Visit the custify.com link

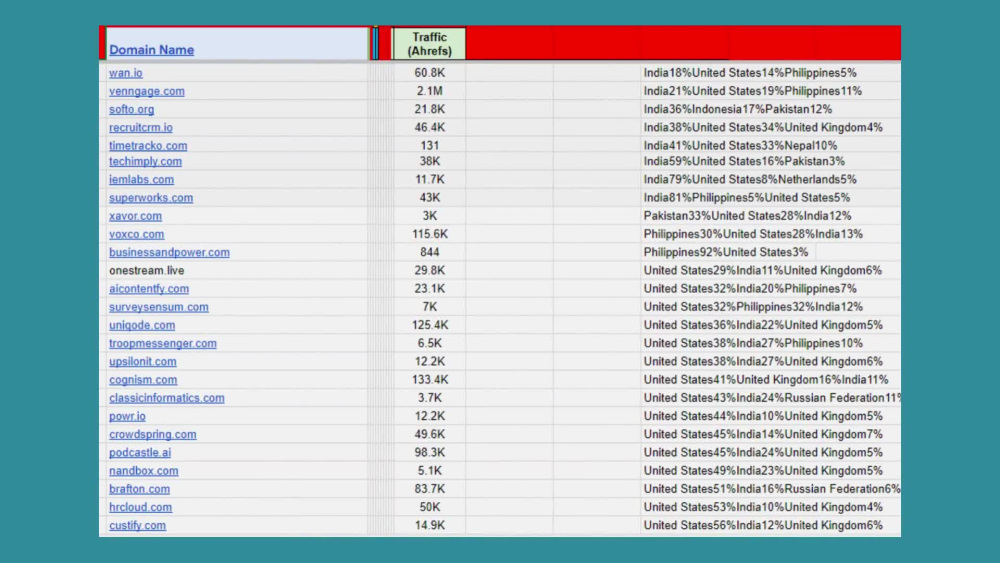(x=137, y=525)
